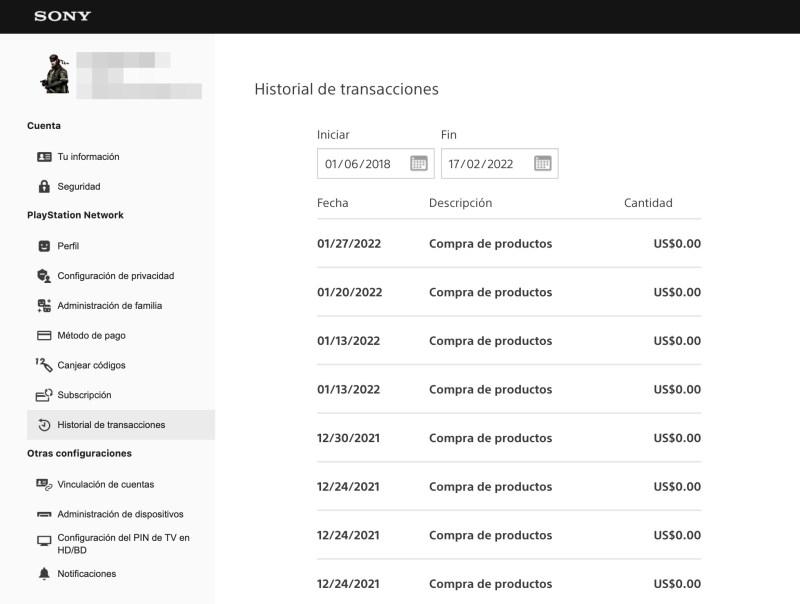Image resolution: width=800 pixels, height=604 pixels.
Task: Click the Iniciar date field 01/06/2018
Action: [358, 164]
